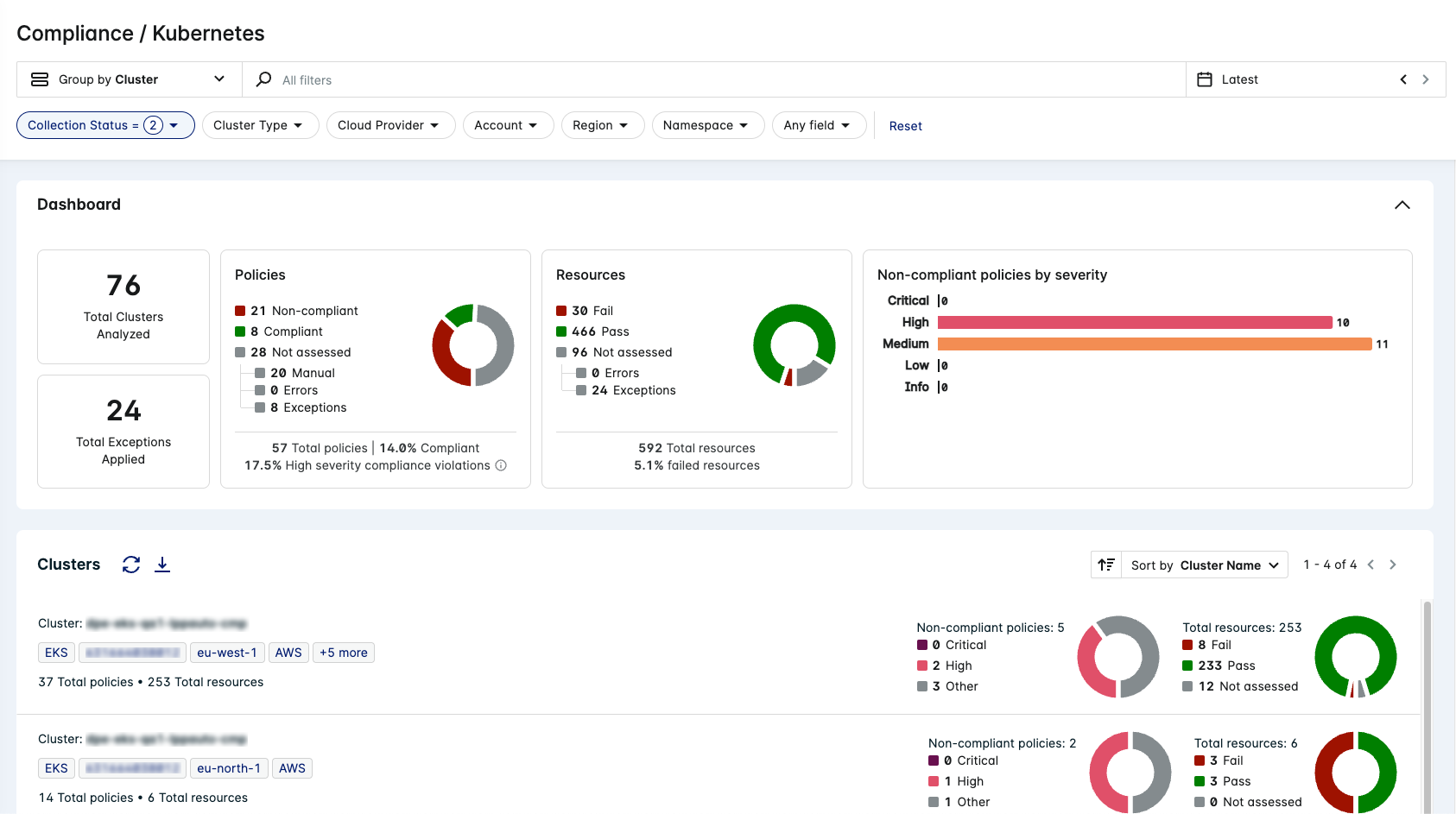
Task: Open the Namespace filter menu
Action: 708,125
